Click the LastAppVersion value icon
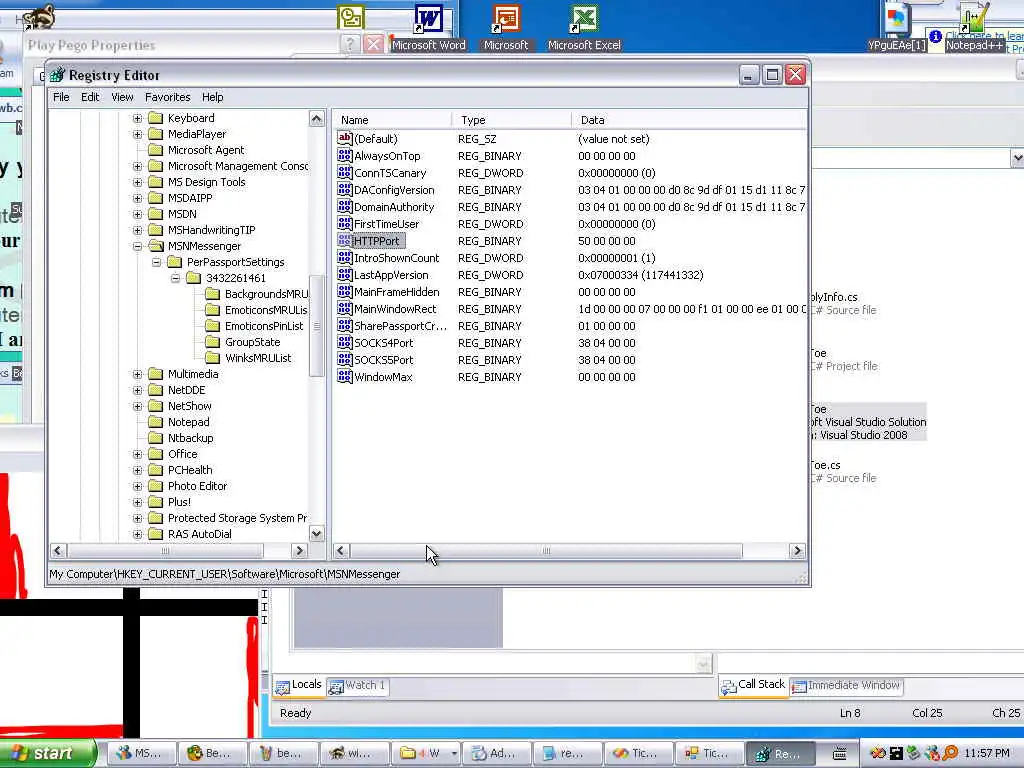The height and width of the screenshot is (768, 1024). click(344, 274)
